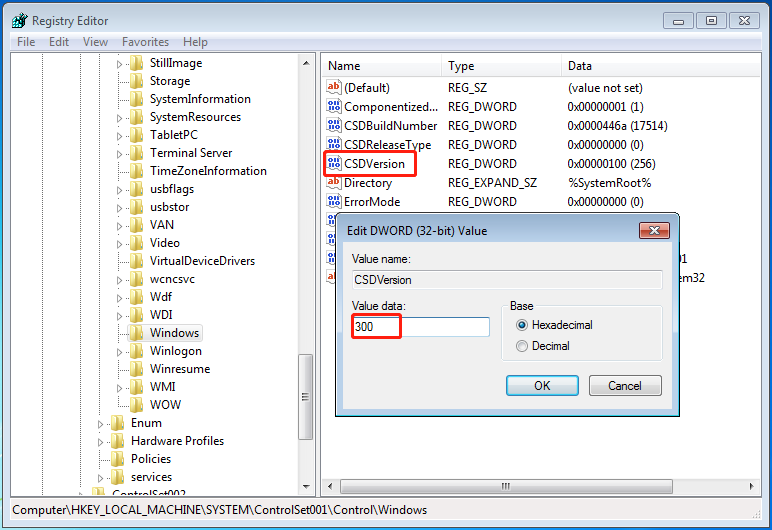Click the usbflags folder icon
The width and height of the screenshot is (772, 530).
[136, 189]
